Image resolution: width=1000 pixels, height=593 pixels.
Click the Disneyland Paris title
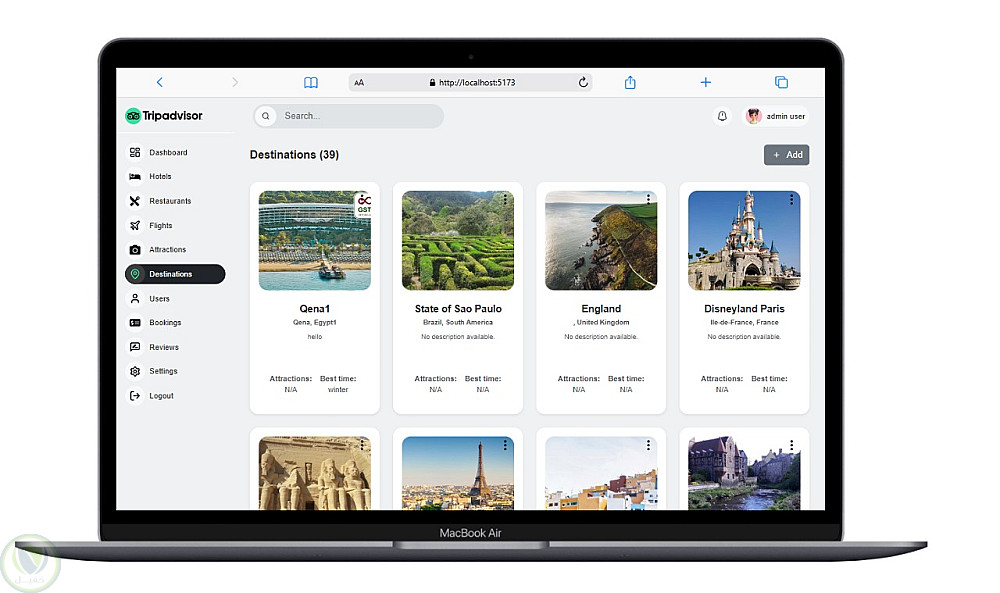tap(744, 309)
